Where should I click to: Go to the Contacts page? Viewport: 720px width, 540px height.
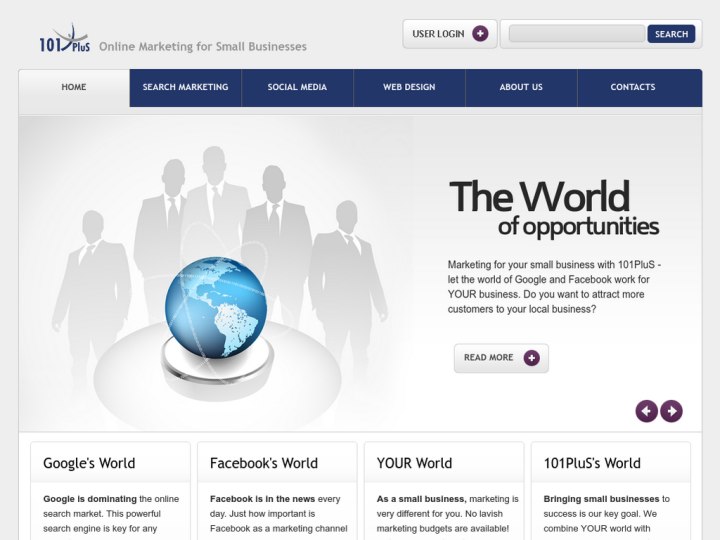633,88
